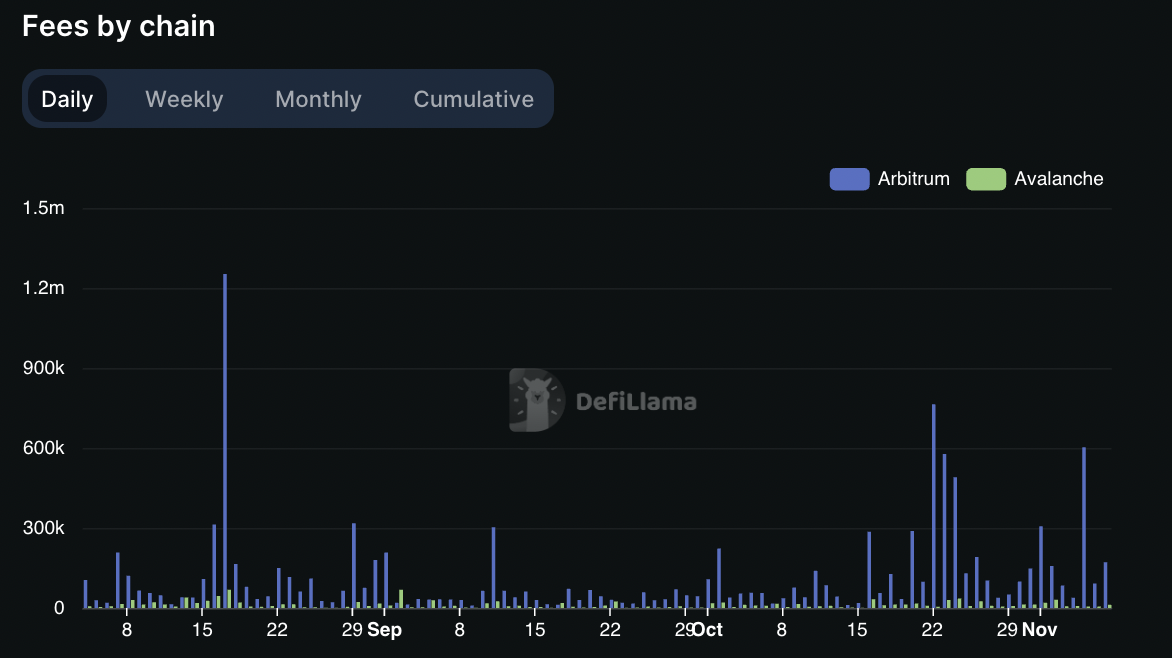Click the Oct label on the x-axis
This screenshot has height=658, width=1172.
coord(707,630)
